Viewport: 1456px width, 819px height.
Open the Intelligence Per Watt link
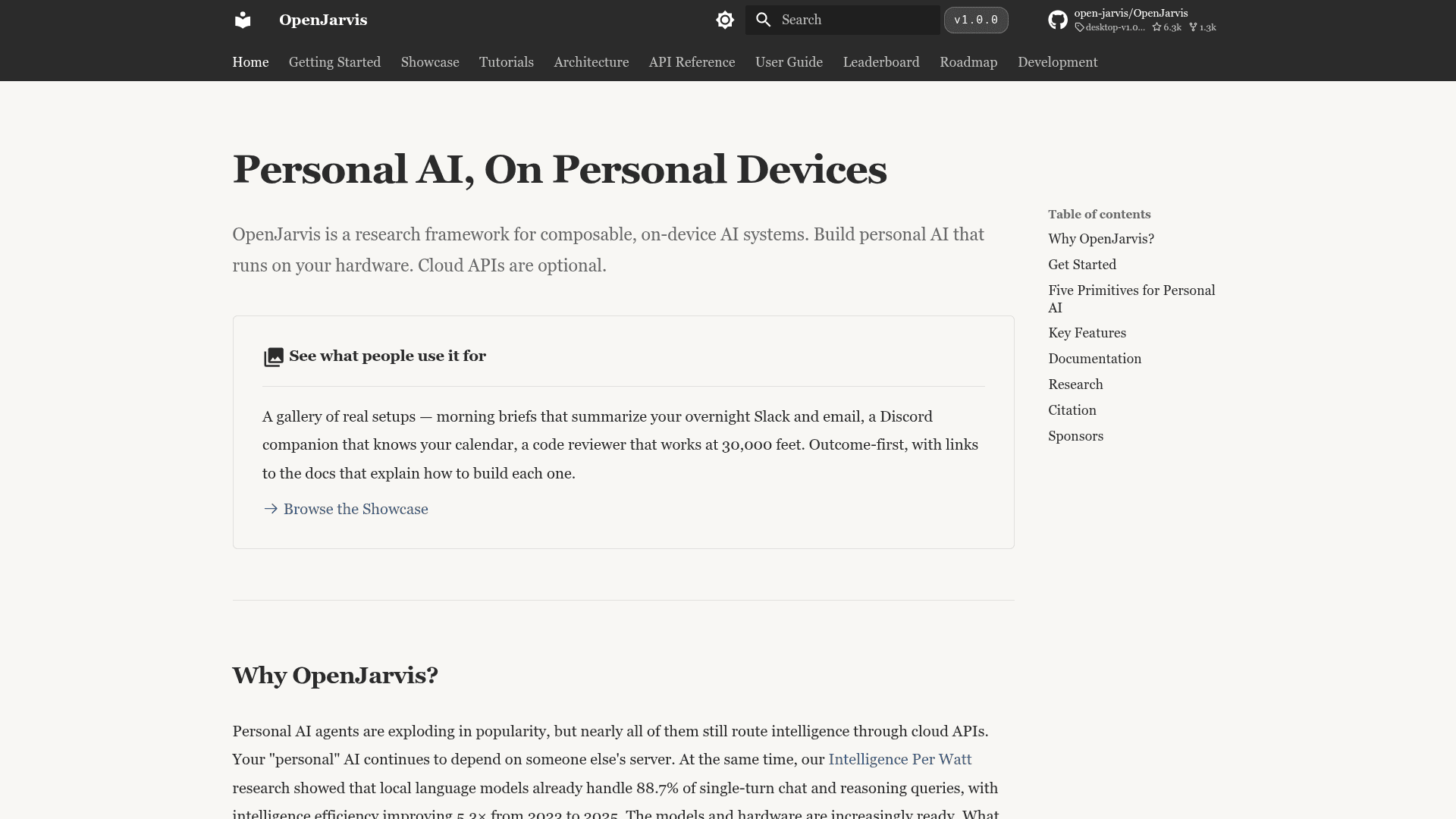[x=899, y=759]
